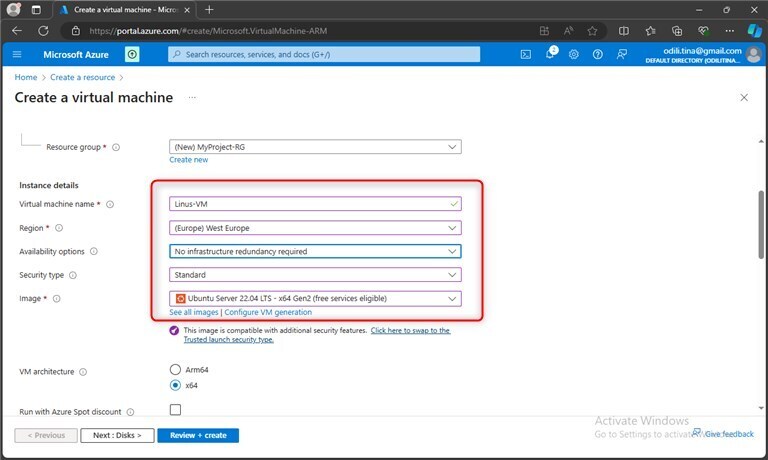This screenshot has height=460, width=768.
Task: Open the Image dropdown
Action: (315, 298)
